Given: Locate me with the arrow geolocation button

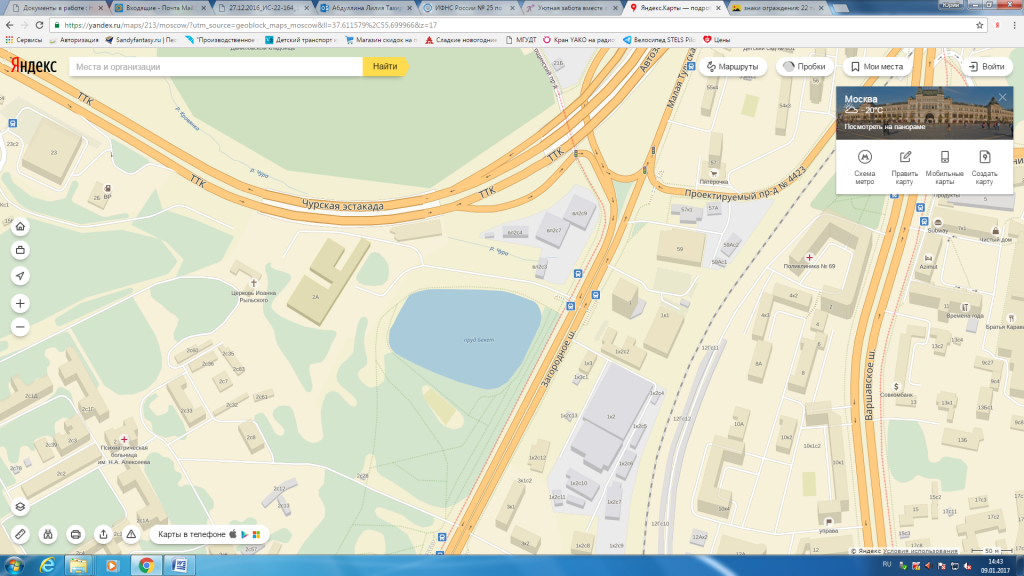Looking at the screenshot, I should (x=20, y=276).
